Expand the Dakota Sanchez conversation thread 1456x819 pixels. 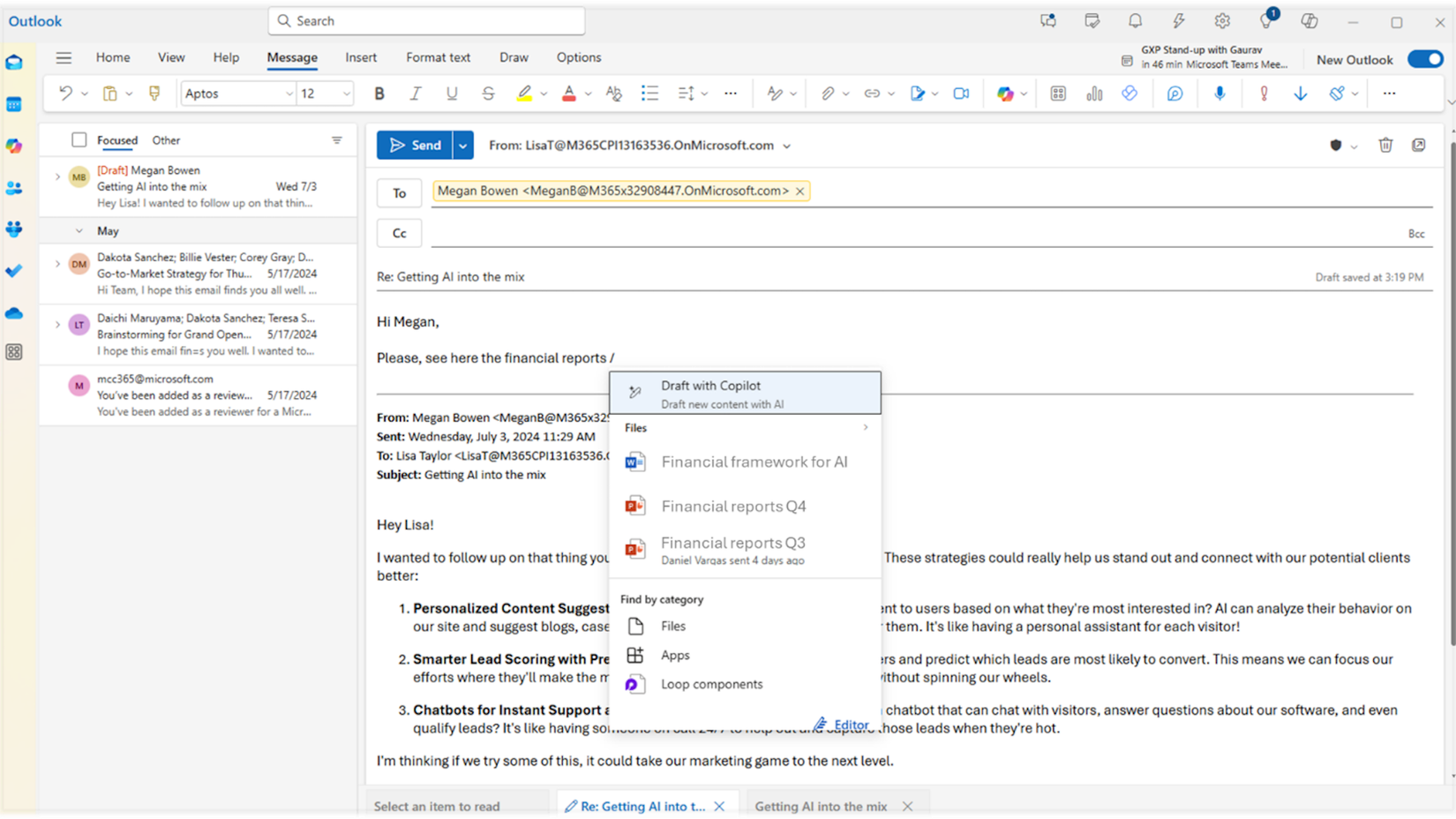pyautogui.click(x=57, y=264)
